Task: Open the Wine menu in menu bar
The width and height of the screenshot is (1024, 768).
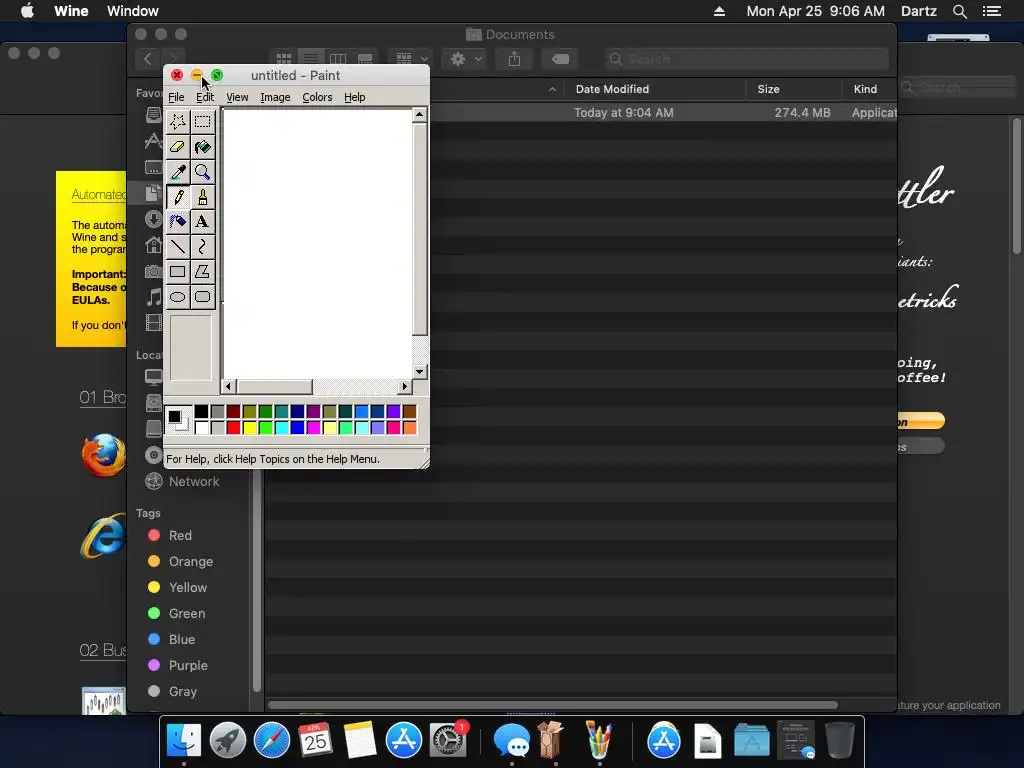Action: [x=71, y=11]
